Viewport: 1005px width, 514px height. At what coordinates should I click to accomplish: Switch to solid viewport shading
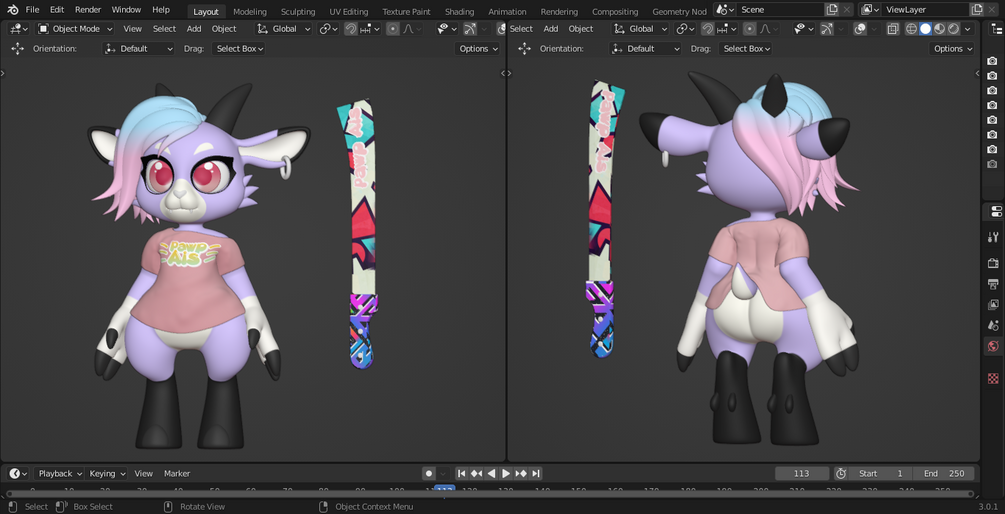coord(926,29)
